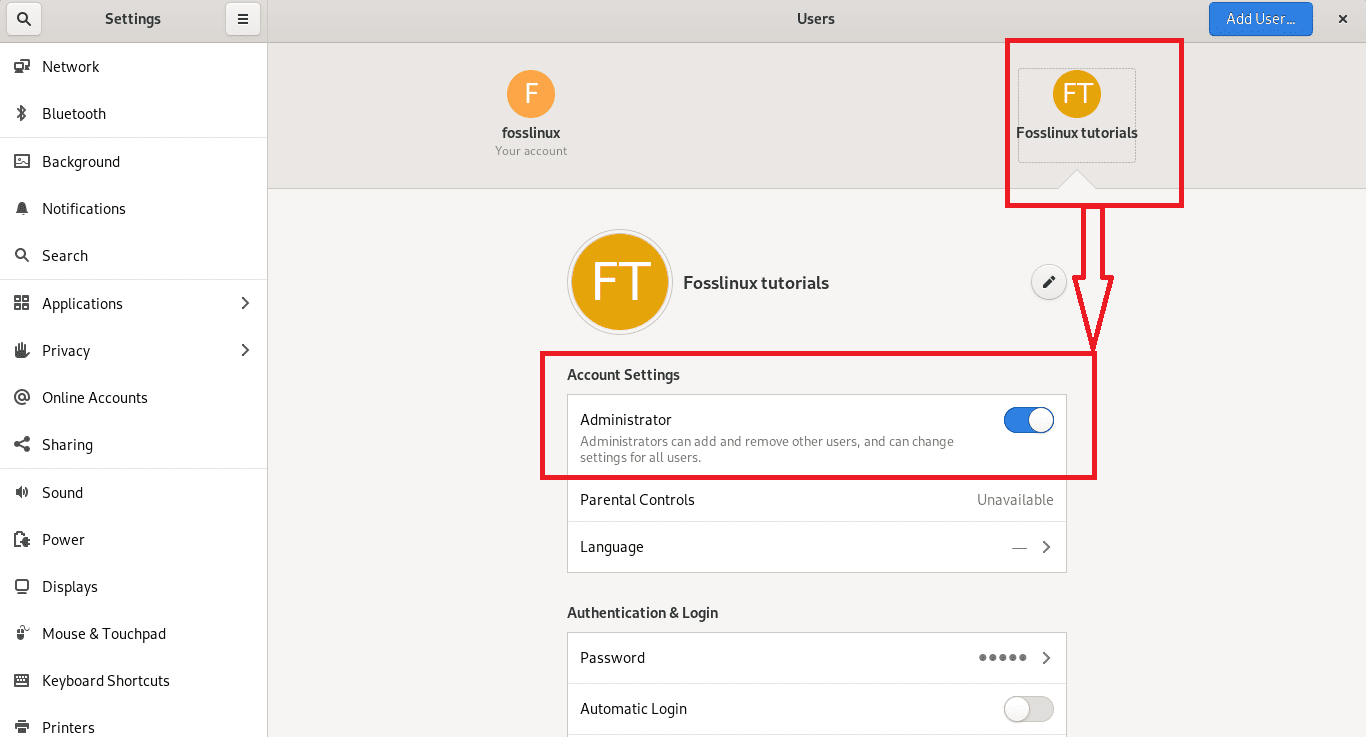The image size is (1366, 737).
Task: Open Keyboard Shortcuts from the sidebar
Action: coord(105,680)
